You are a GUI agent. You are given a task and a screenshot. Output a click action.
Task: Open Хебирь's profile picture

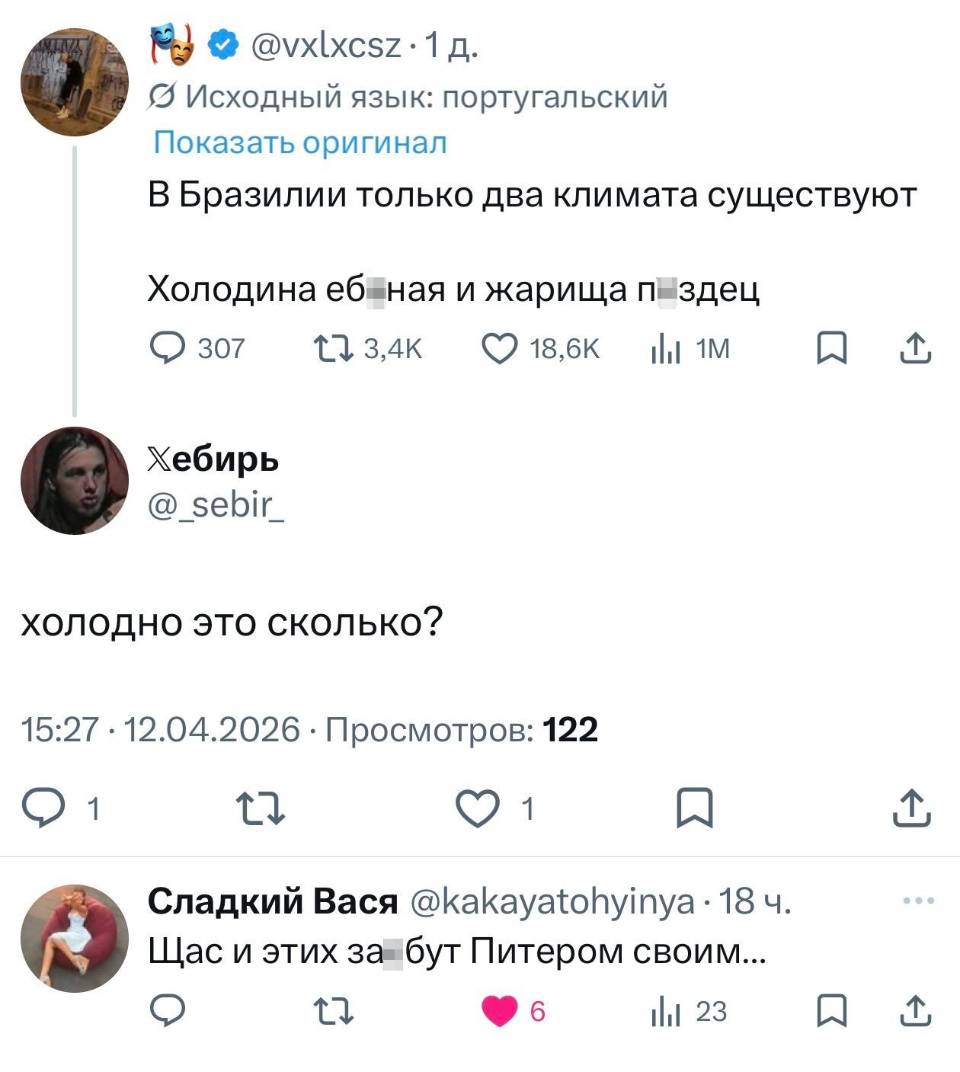74,480
